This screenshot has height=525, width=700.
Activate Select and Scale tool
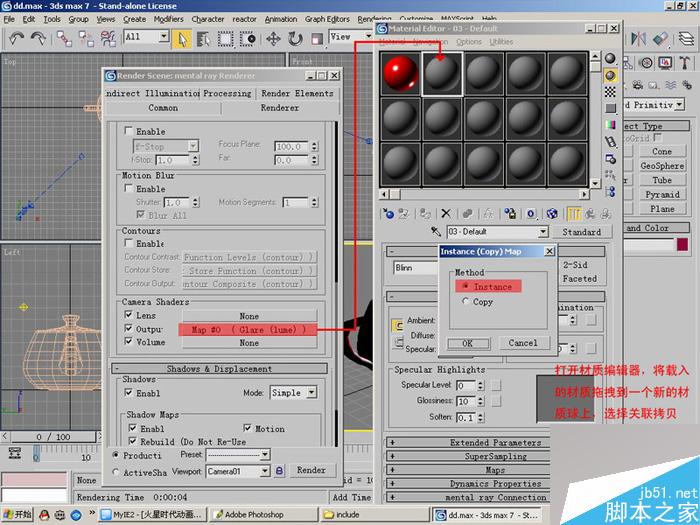click(x=317, y=39)
